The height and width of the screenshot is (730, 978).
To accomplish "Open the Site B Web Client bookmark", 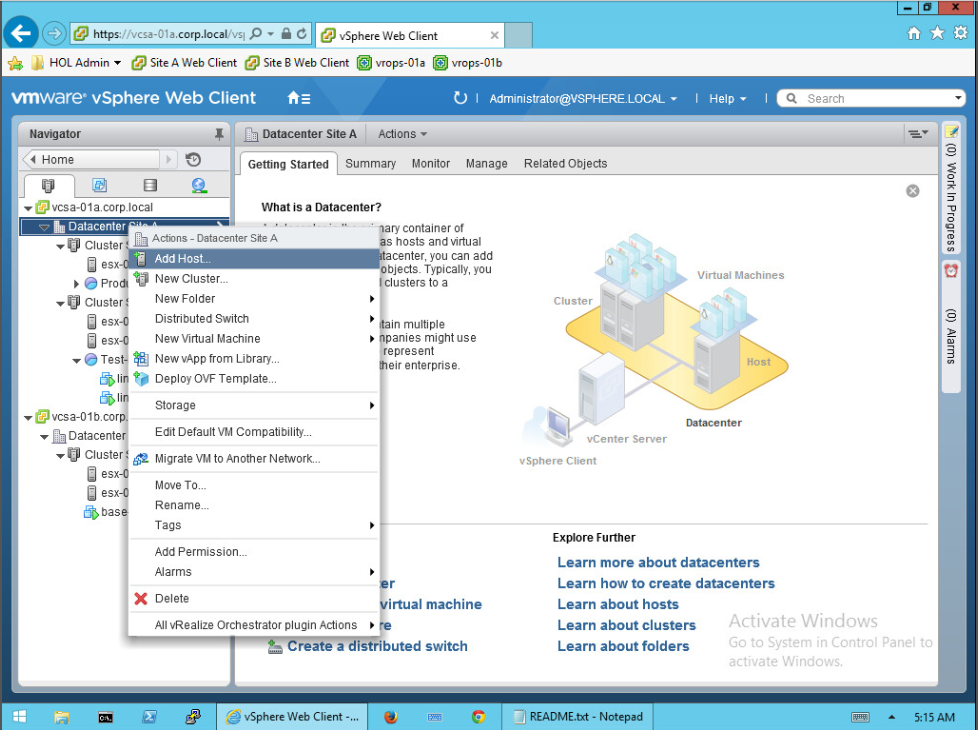I will point(297,62).
